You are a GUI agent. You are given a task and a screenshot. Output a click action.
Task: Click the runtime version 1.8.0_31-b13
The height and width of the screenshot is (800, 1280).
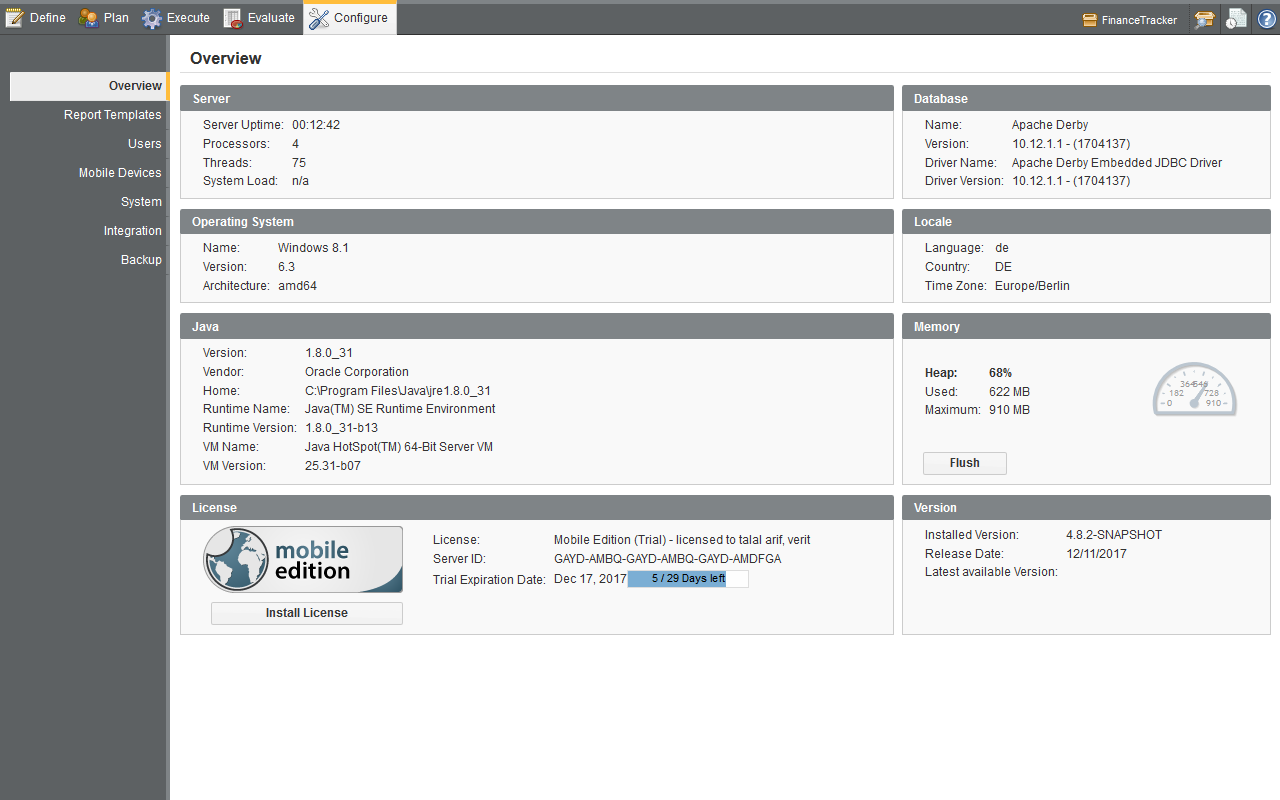[x=341, y=428]
